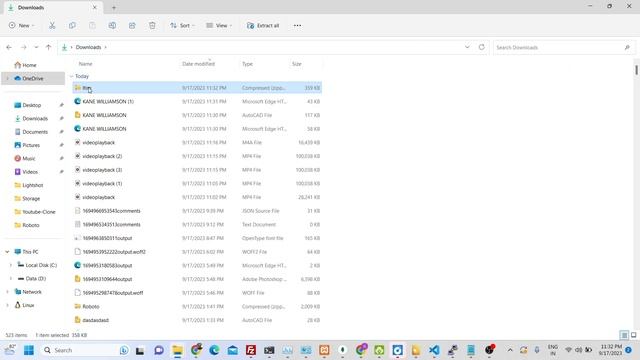Open Music in quick access
Viewport: 640px width, 360px height.
coord(29,158)
